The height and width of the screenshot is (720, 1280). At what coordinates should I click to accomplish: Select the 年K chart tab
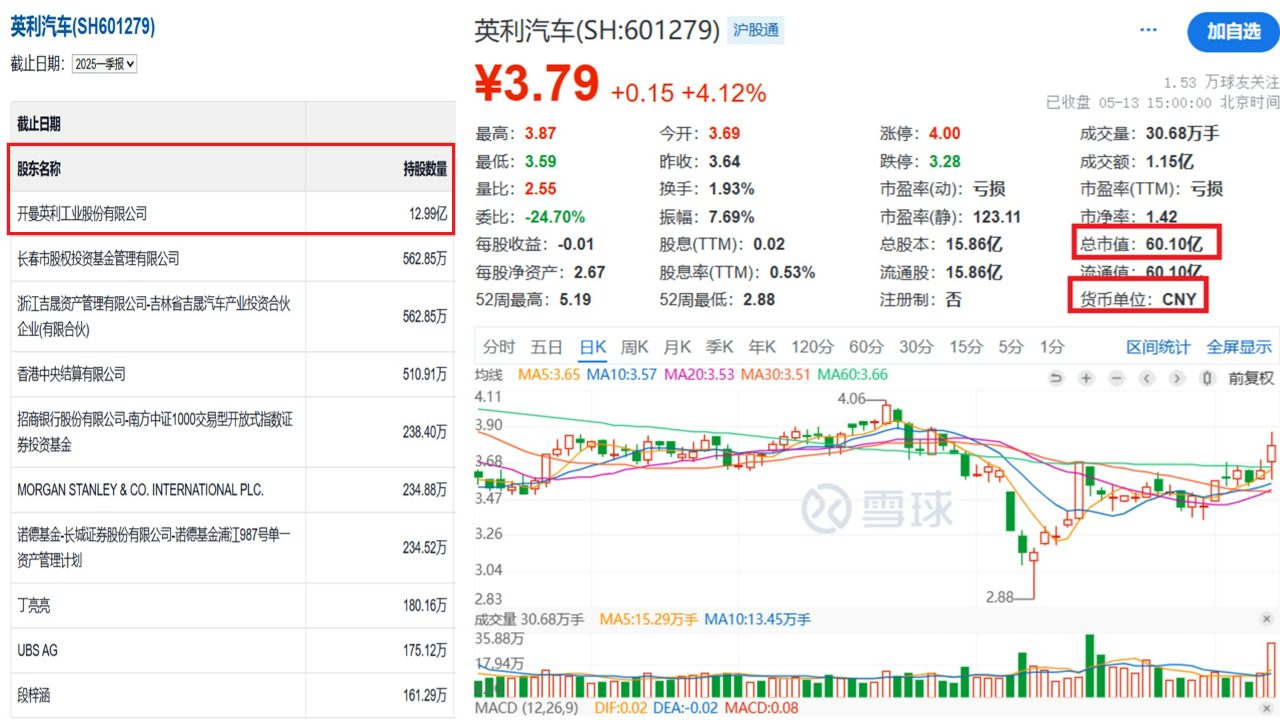coord(762,347)
